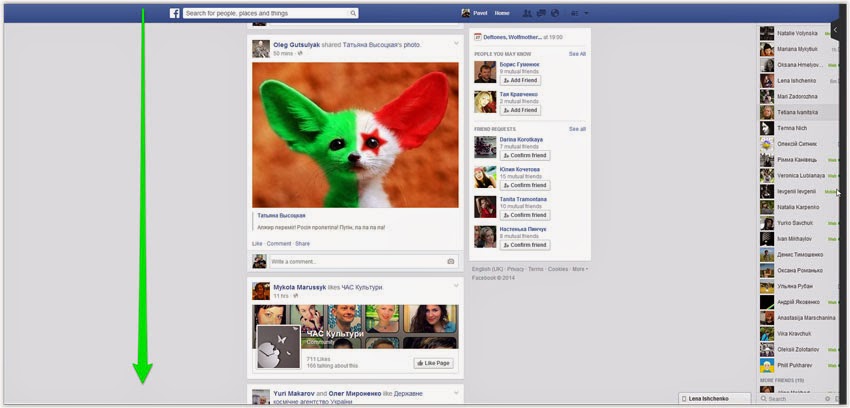
Task: Click Comment under the shared fox photo
Action: click(279, 244)
